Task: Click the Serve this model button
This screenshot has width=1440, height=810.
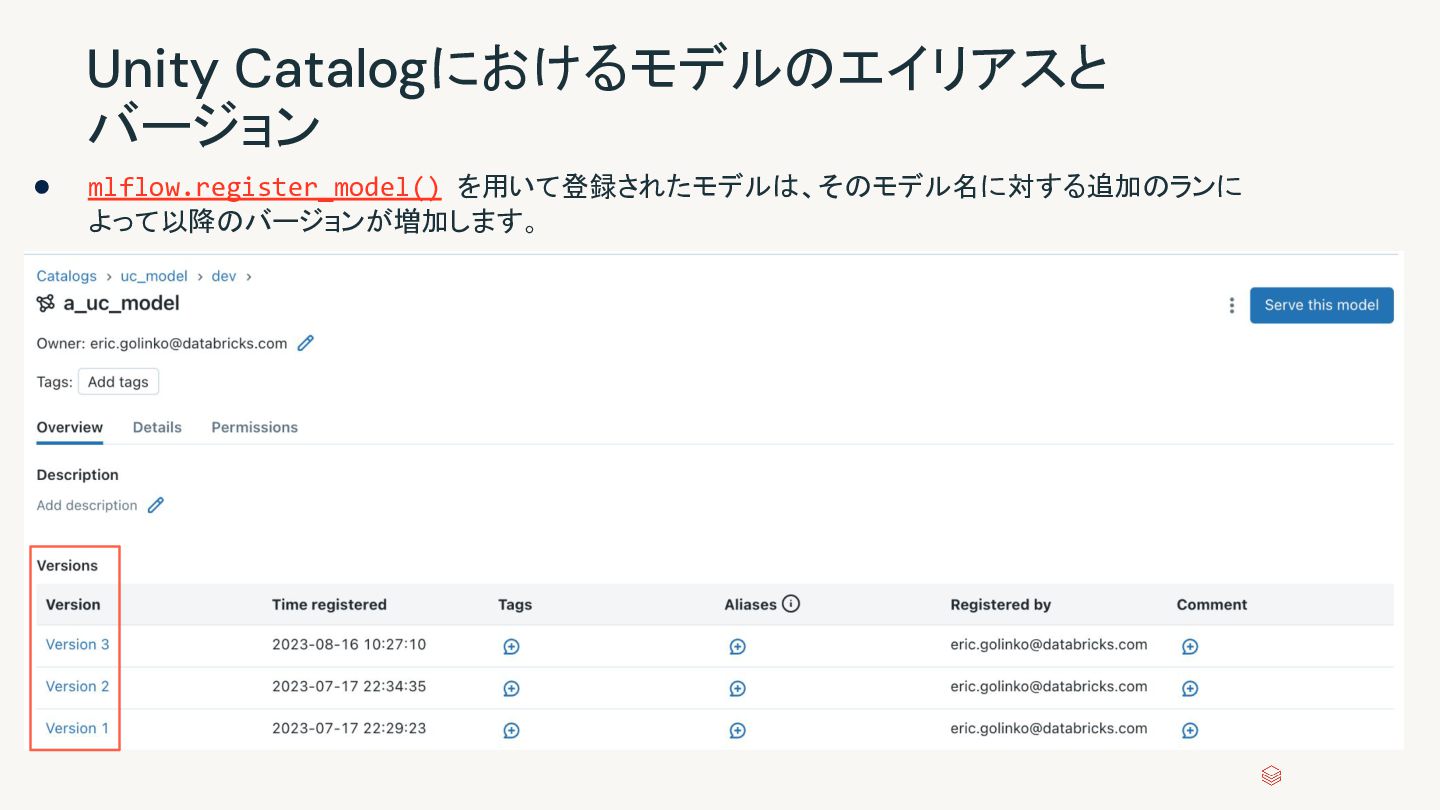Action: point(1321,305)
